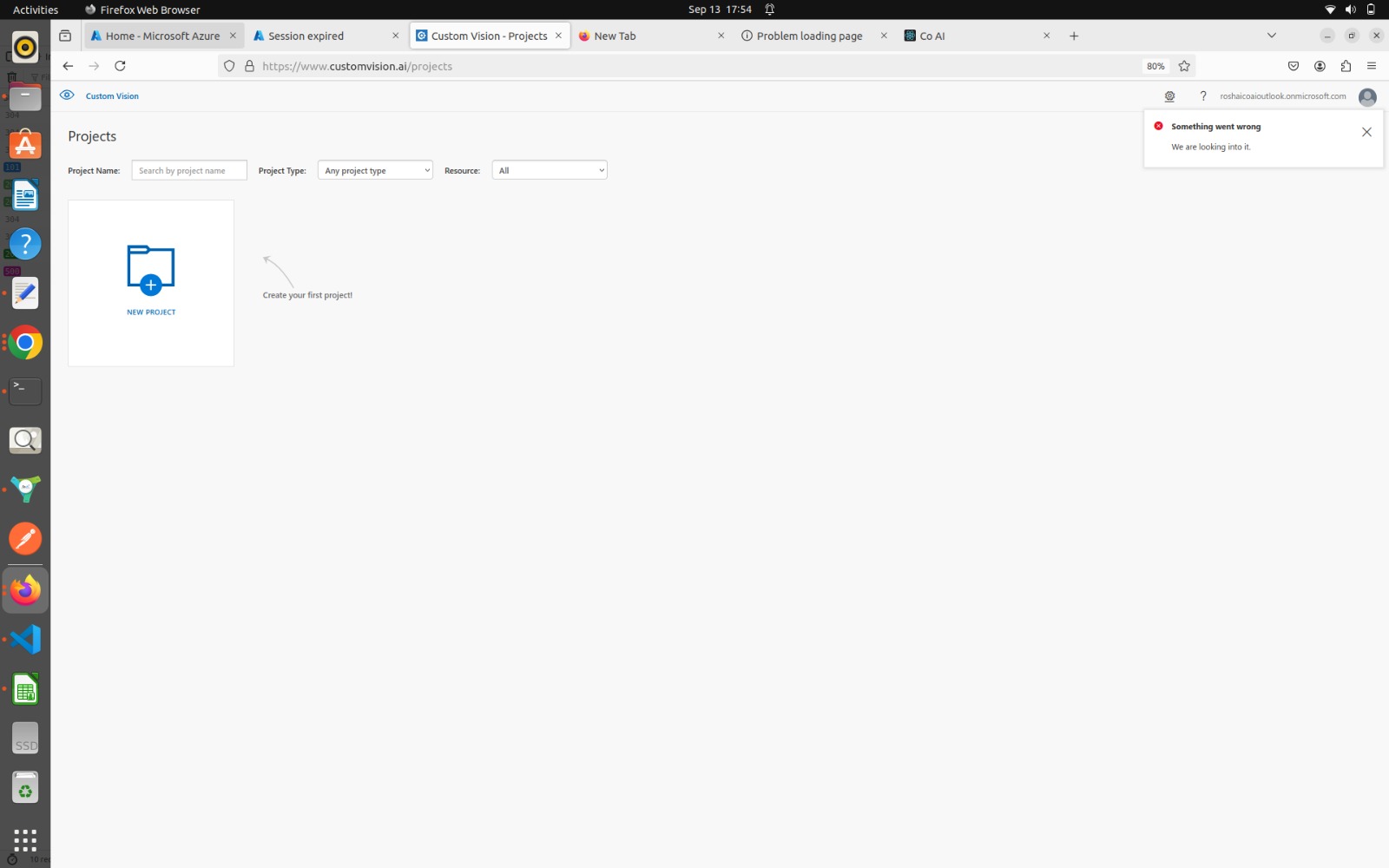
Task: Reset the 80% zoom level indicator
Action: [1155, 66]
